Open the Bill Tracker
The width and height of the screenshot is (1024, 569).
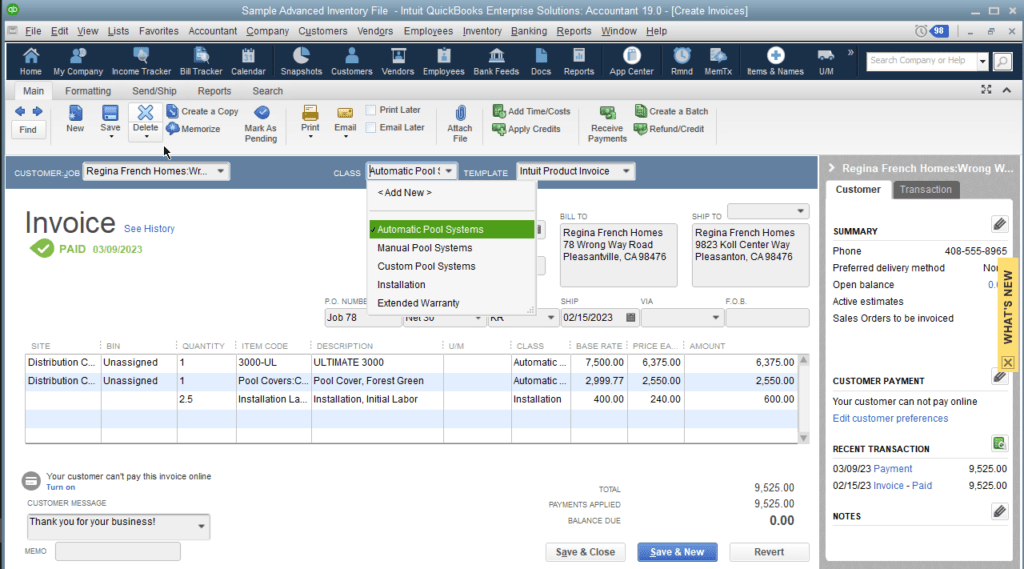tap(201, 61)
